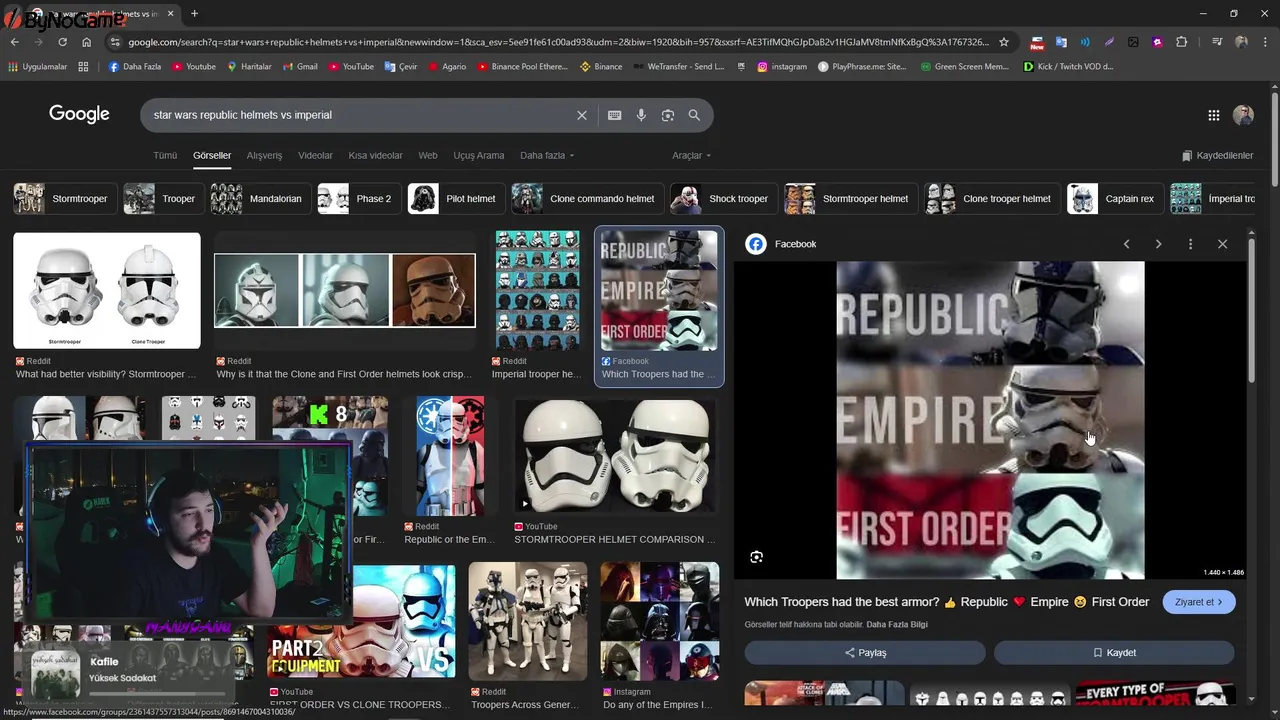This screenshot has height=720, width=1280.
Task: Open the instagram bookmark
Action: pyautogui.click(x=782, y=67)
